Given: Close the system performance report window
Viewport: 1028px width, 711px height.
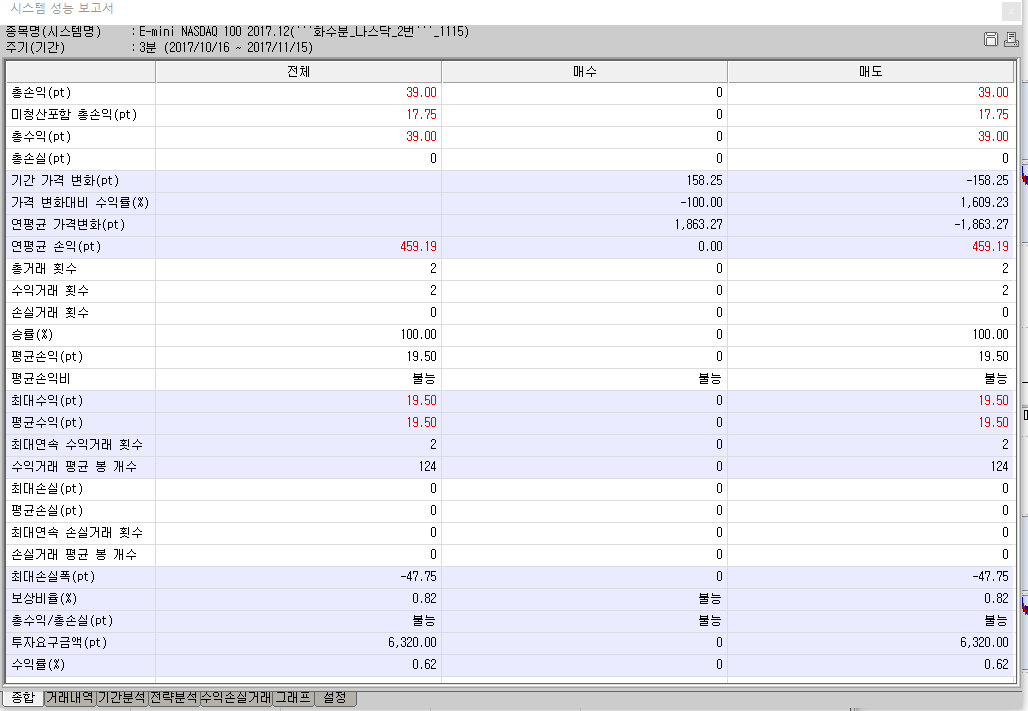Looking at the screenshot, I should point(1013,10).
